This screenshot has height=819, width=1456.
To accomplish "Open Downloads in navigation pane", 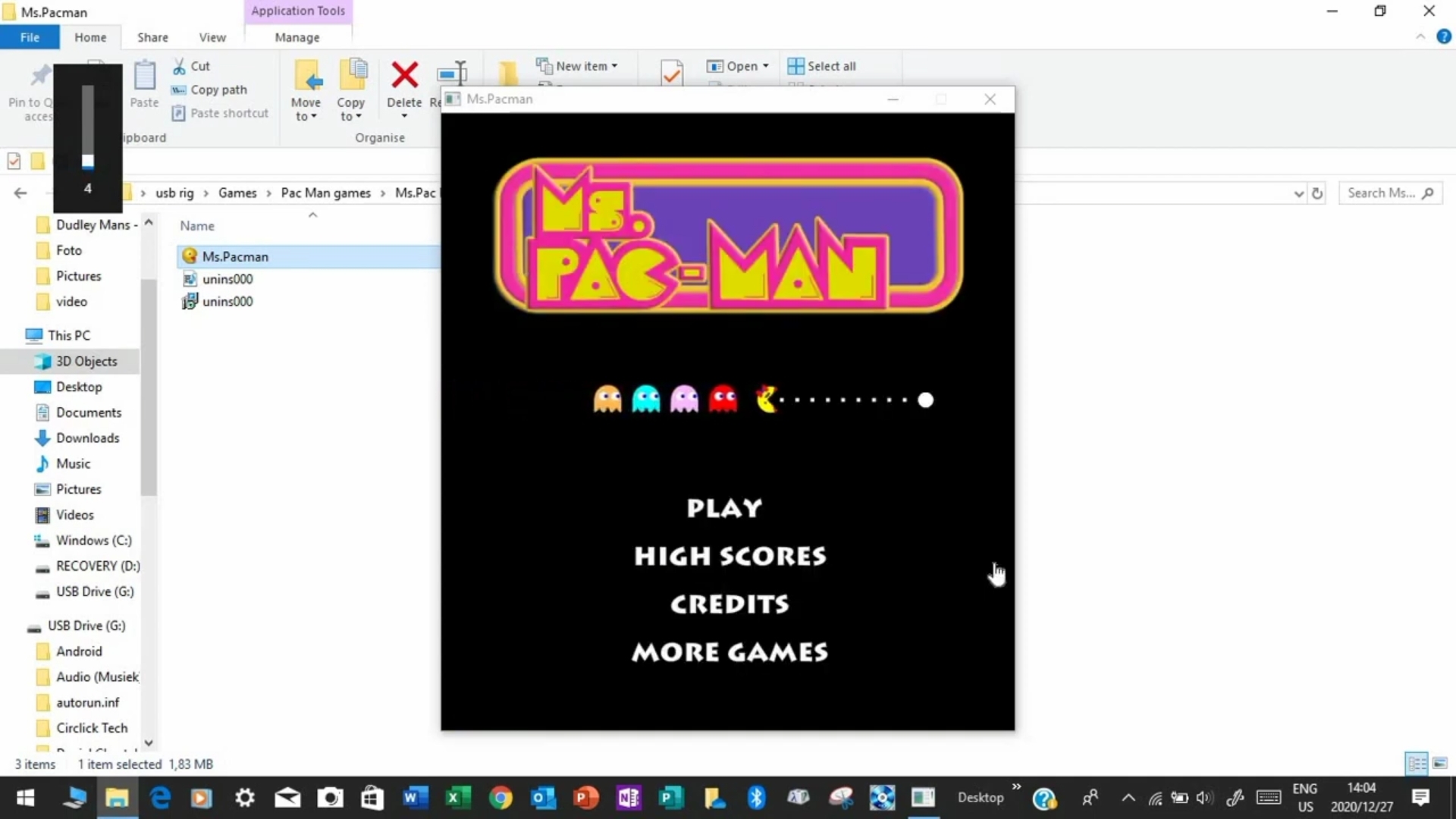I will click(87, 438).
